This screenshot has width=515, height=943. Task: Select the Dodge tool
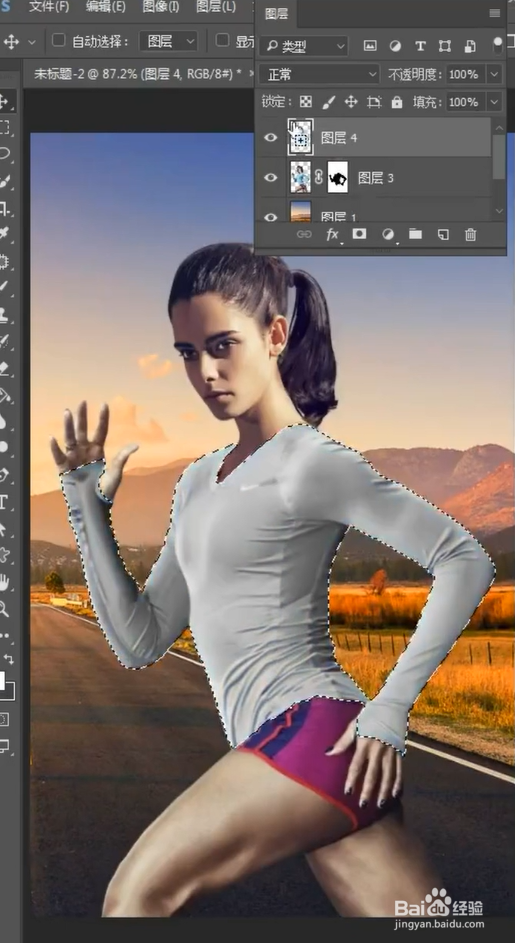tap(4, 447)
